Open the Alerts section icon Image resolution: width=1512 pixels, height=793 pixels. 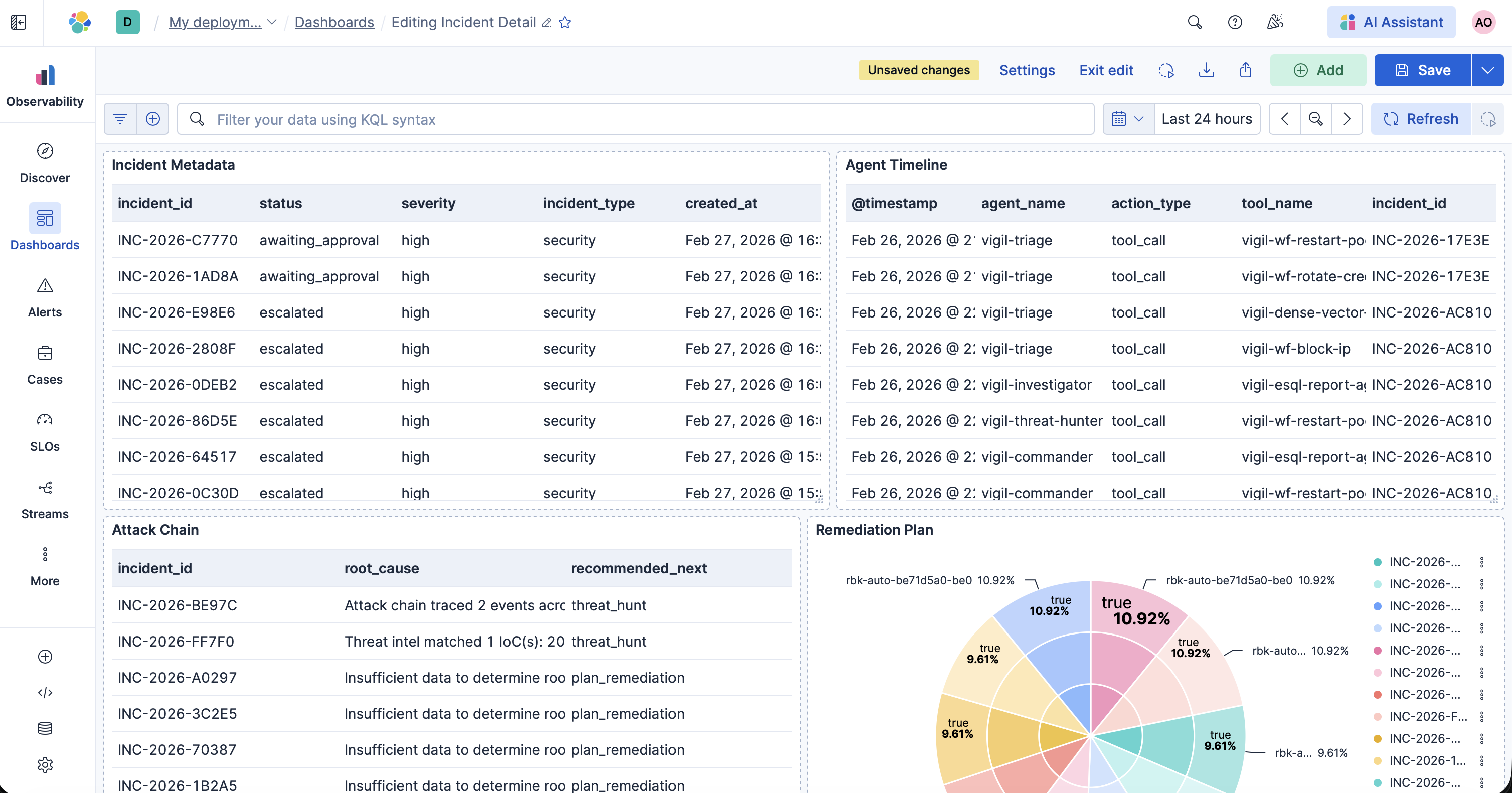45,286
